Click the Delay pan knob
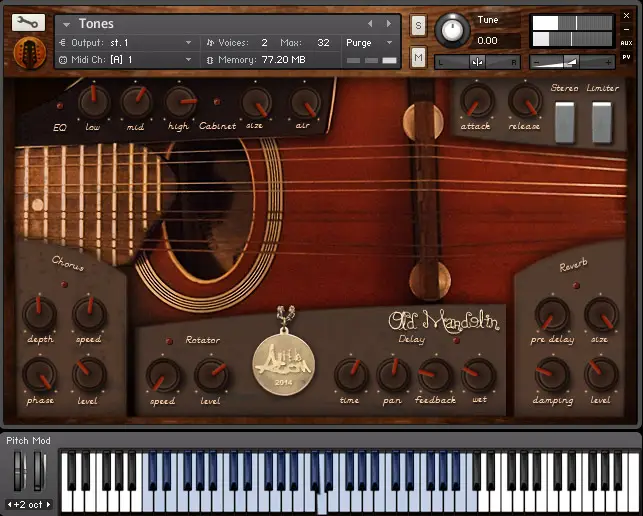The height and width of the screenshot is (516, 643). pos(393,375)
